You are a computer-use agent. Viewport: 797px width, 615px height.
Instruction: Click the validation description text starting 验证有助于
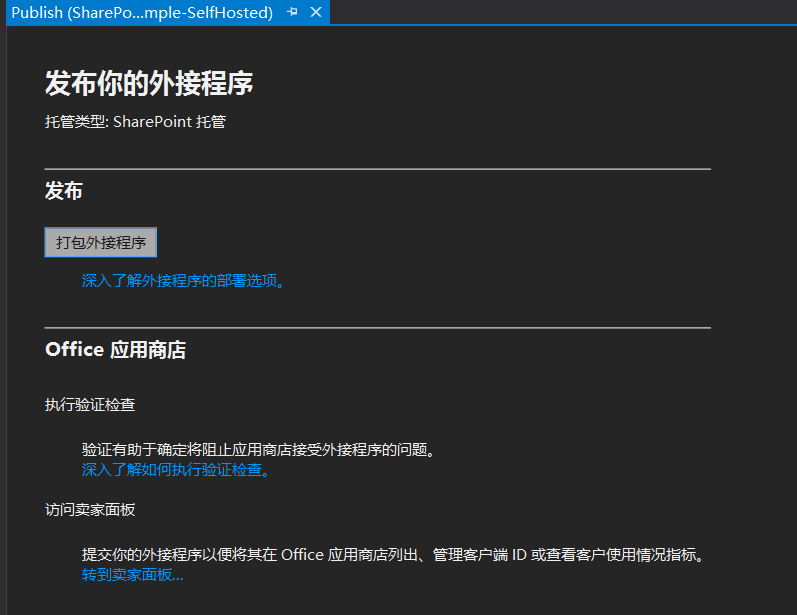[x=260, y=450]
